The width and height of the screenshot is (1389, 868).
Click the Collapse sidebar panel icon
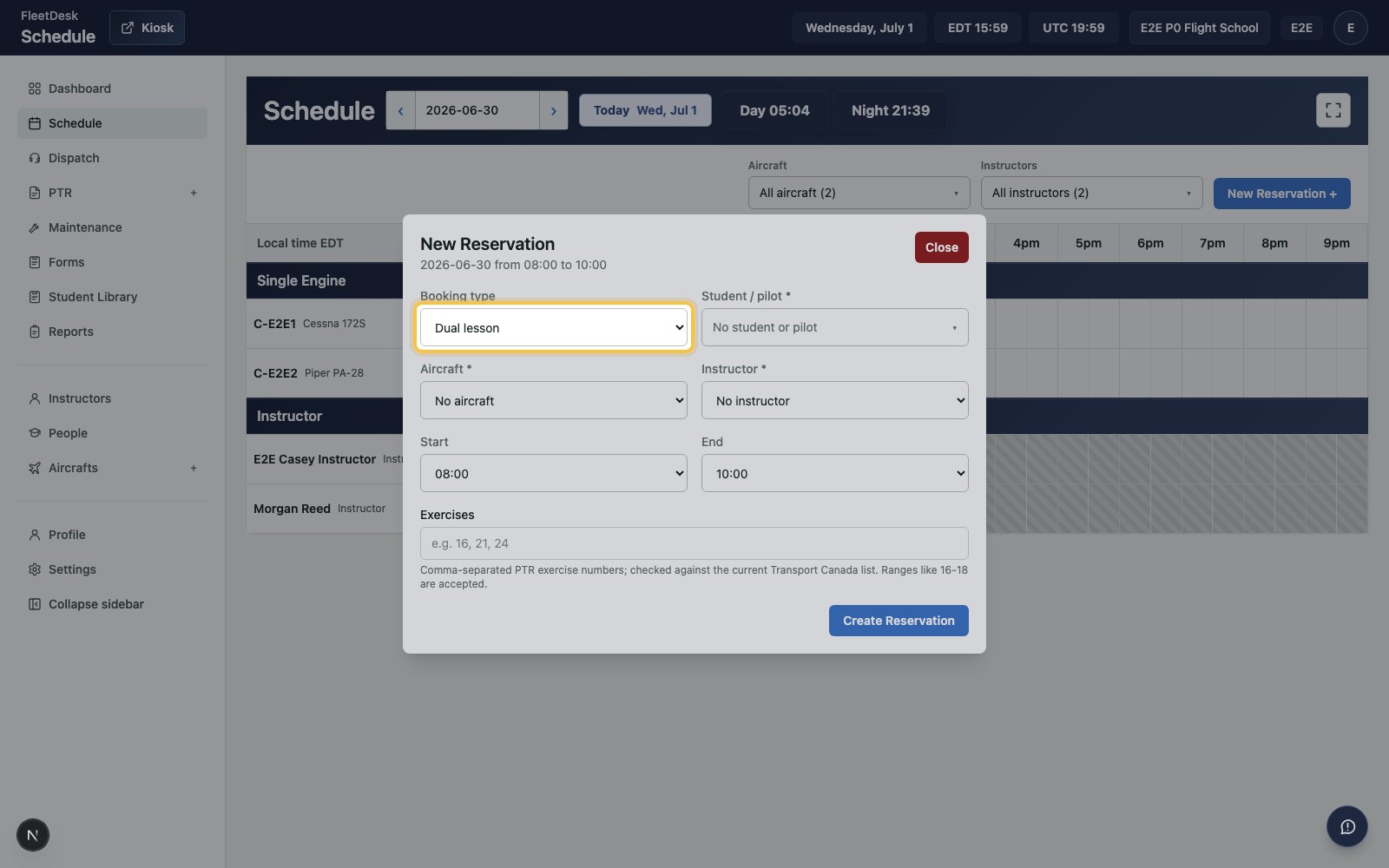coord(35,604)
